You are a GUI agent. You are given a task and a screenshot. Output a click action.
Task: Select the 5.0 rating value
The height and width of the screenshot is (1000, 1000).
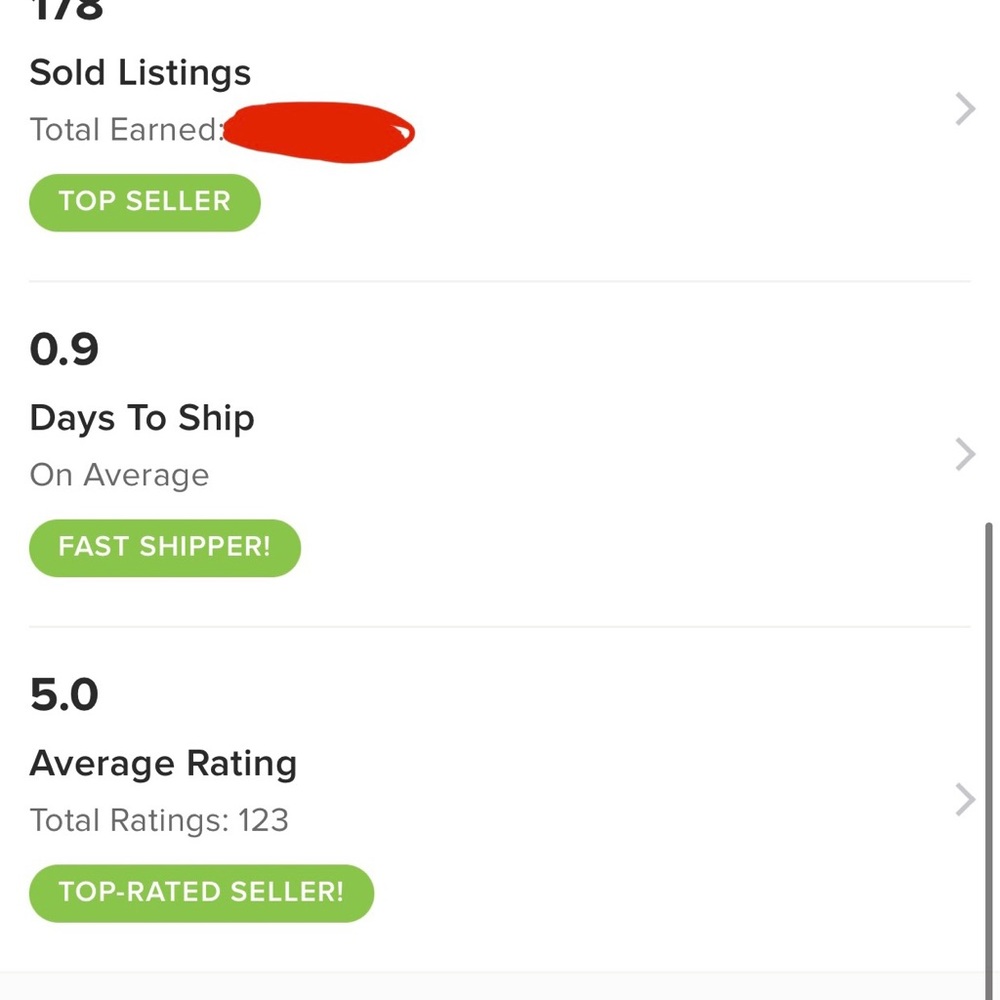coord(64,695)
